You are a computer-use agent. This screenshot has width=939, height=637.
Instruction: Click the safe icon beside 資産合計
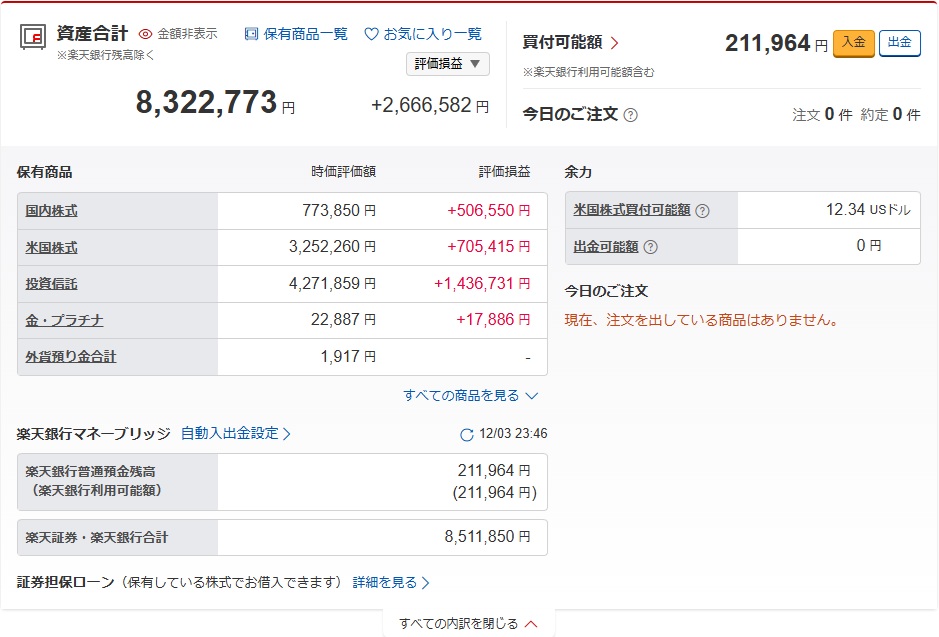tap(32, 35)
